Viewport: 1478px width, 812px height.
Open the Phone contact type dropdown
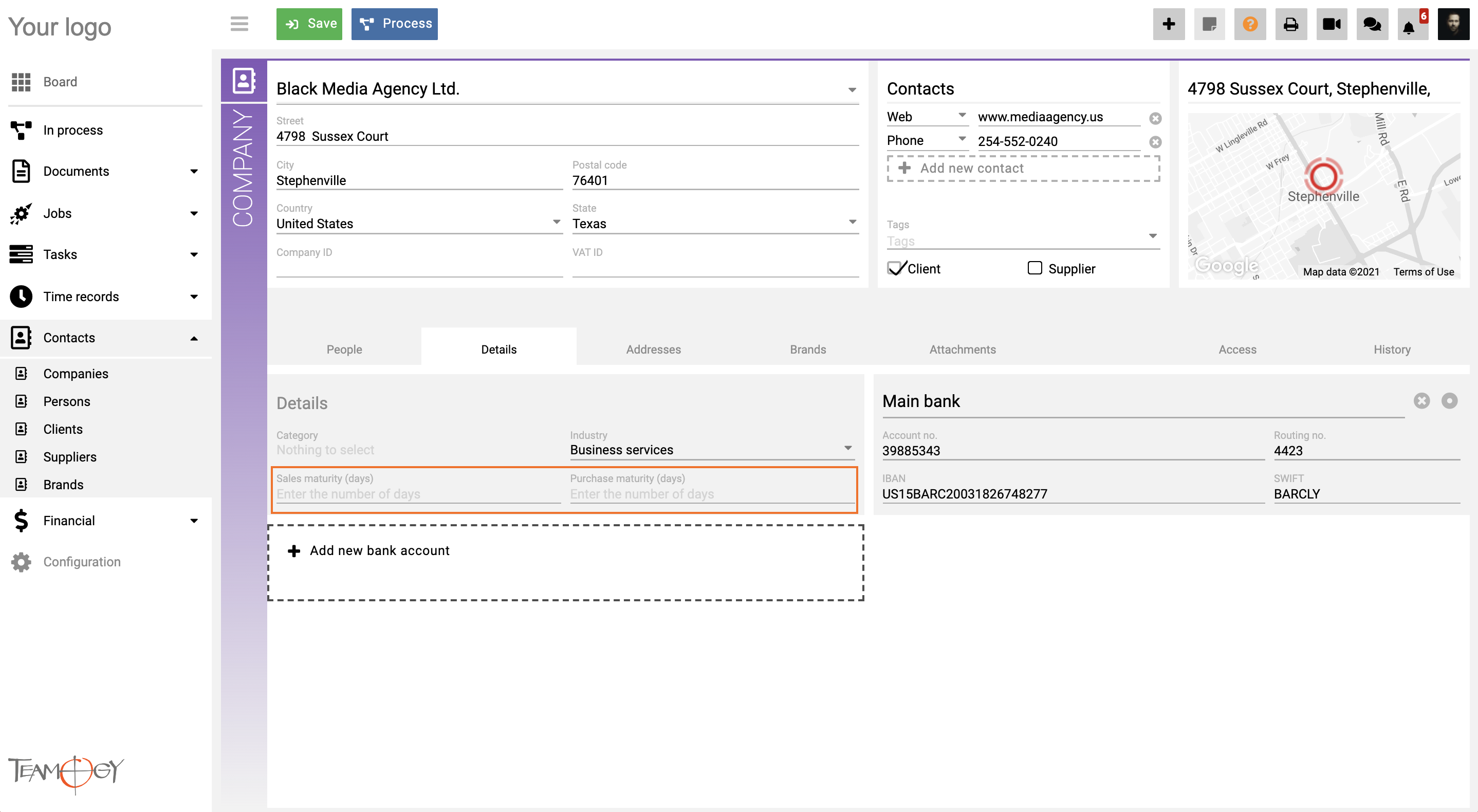click(x=927, y=141)
